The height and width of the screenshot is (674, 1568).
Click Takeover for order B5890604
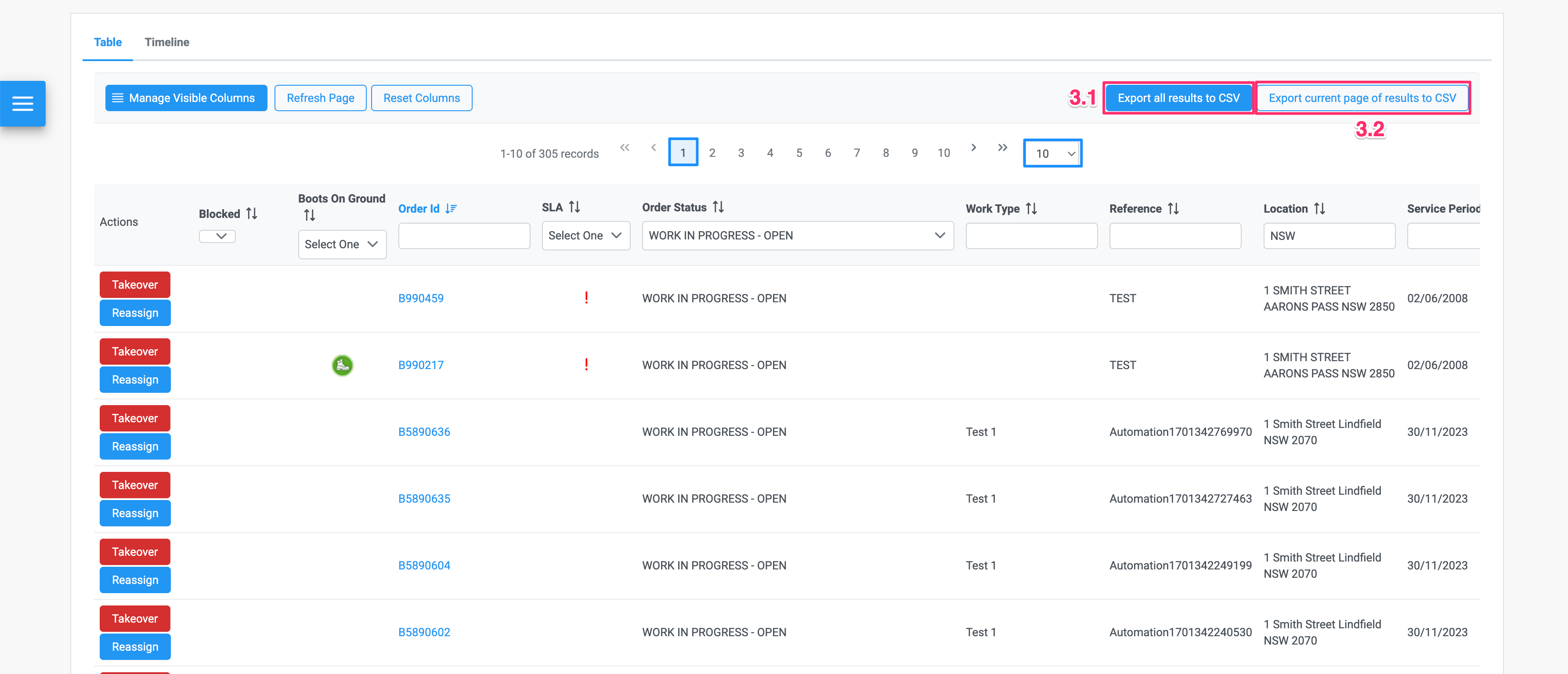tap(135, 552)
